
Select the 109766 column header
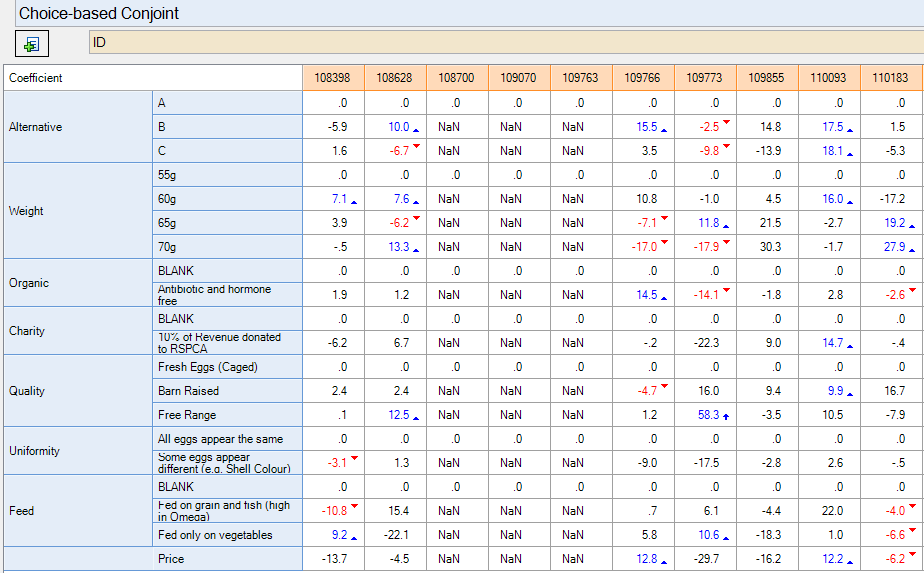pyautogui.click(x=642, y=78)
